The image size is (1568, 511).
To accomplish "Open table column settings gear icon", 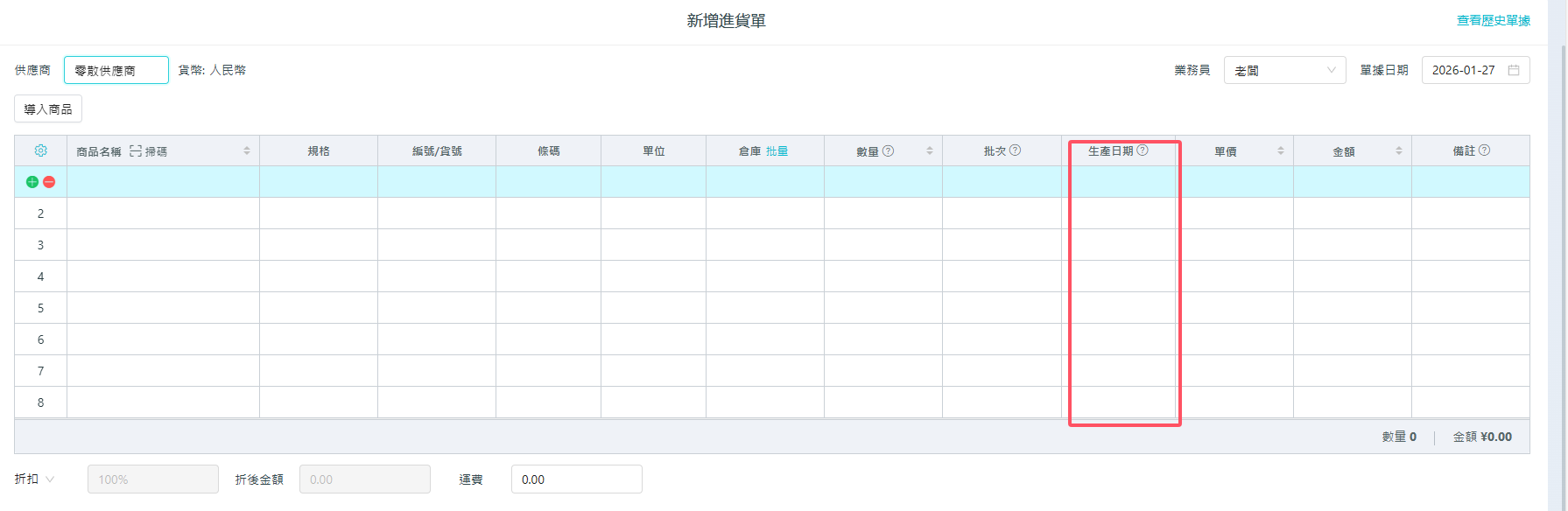I will (x=40, y=150).
